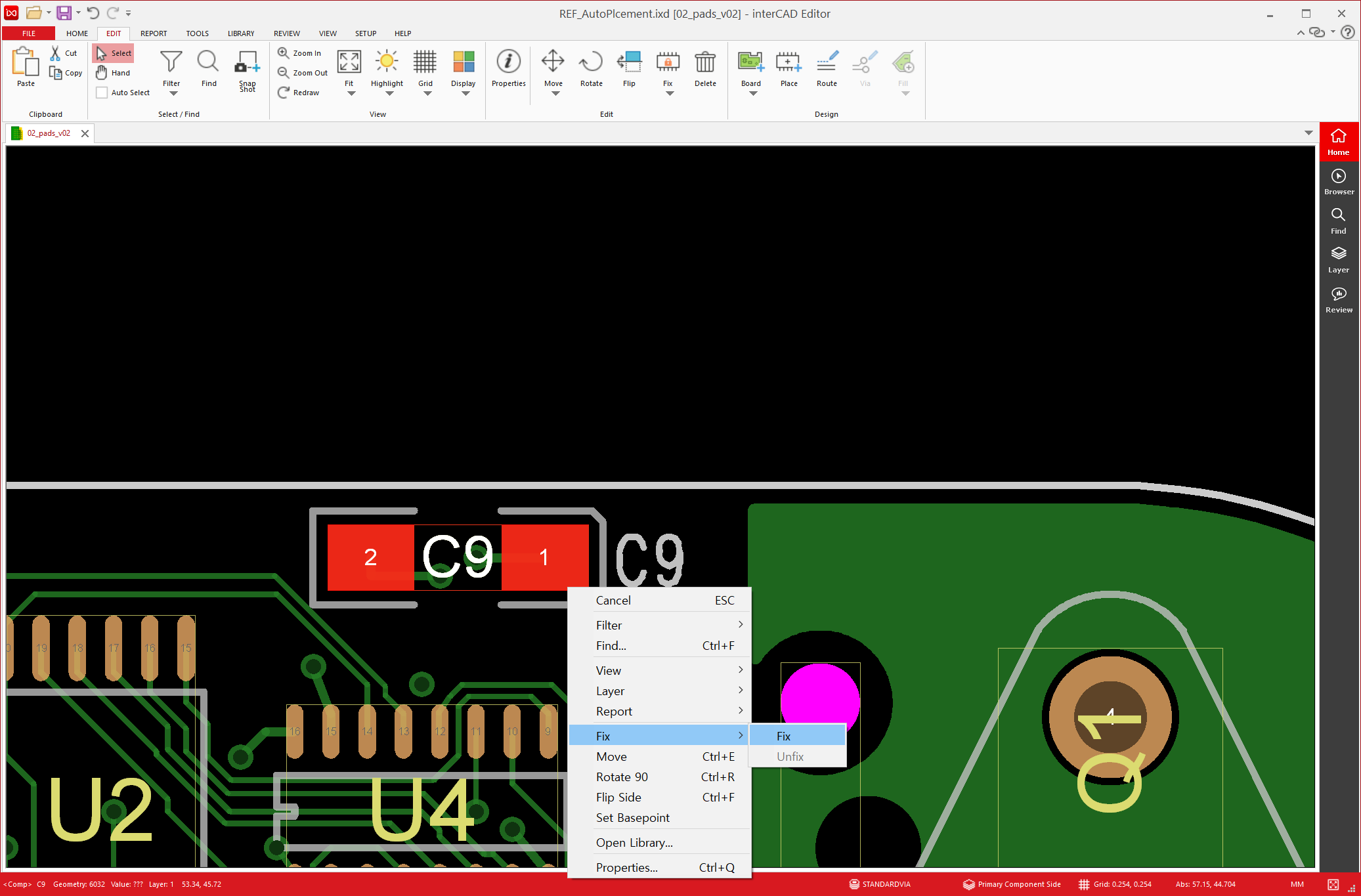Viewport: 1361px width, 896px height.
Task: Click the Delete trash icon
Action: click(x=705, y=63)
